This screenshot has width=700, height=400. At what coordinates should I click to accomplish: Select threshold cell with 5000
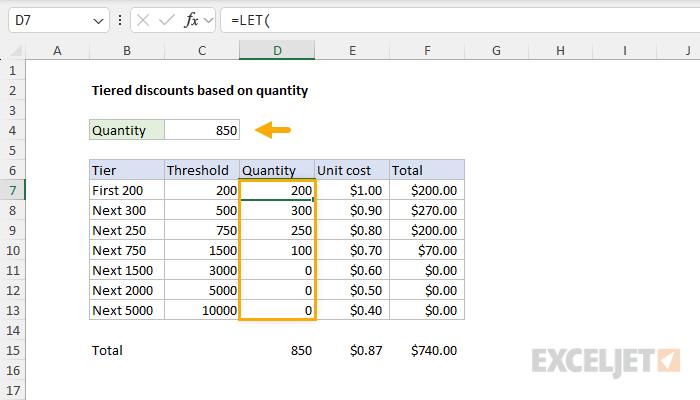pyautogui.click(x=202, y=291)
